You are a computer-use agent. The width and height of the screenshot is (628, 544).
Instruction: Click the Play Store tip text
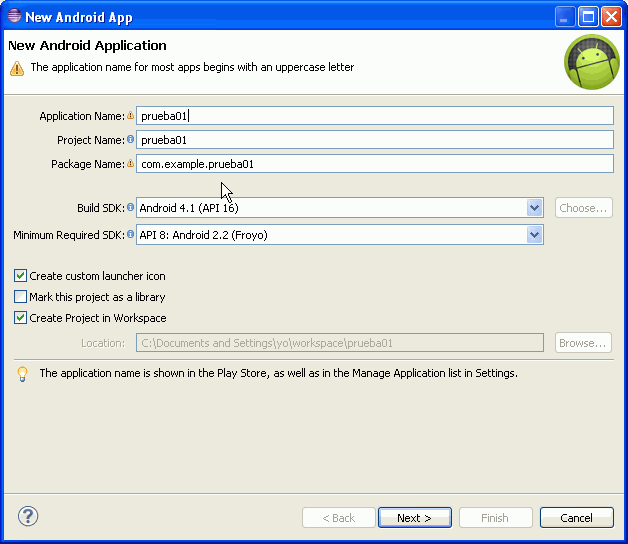pyautogui.click(x=278, y=373)
